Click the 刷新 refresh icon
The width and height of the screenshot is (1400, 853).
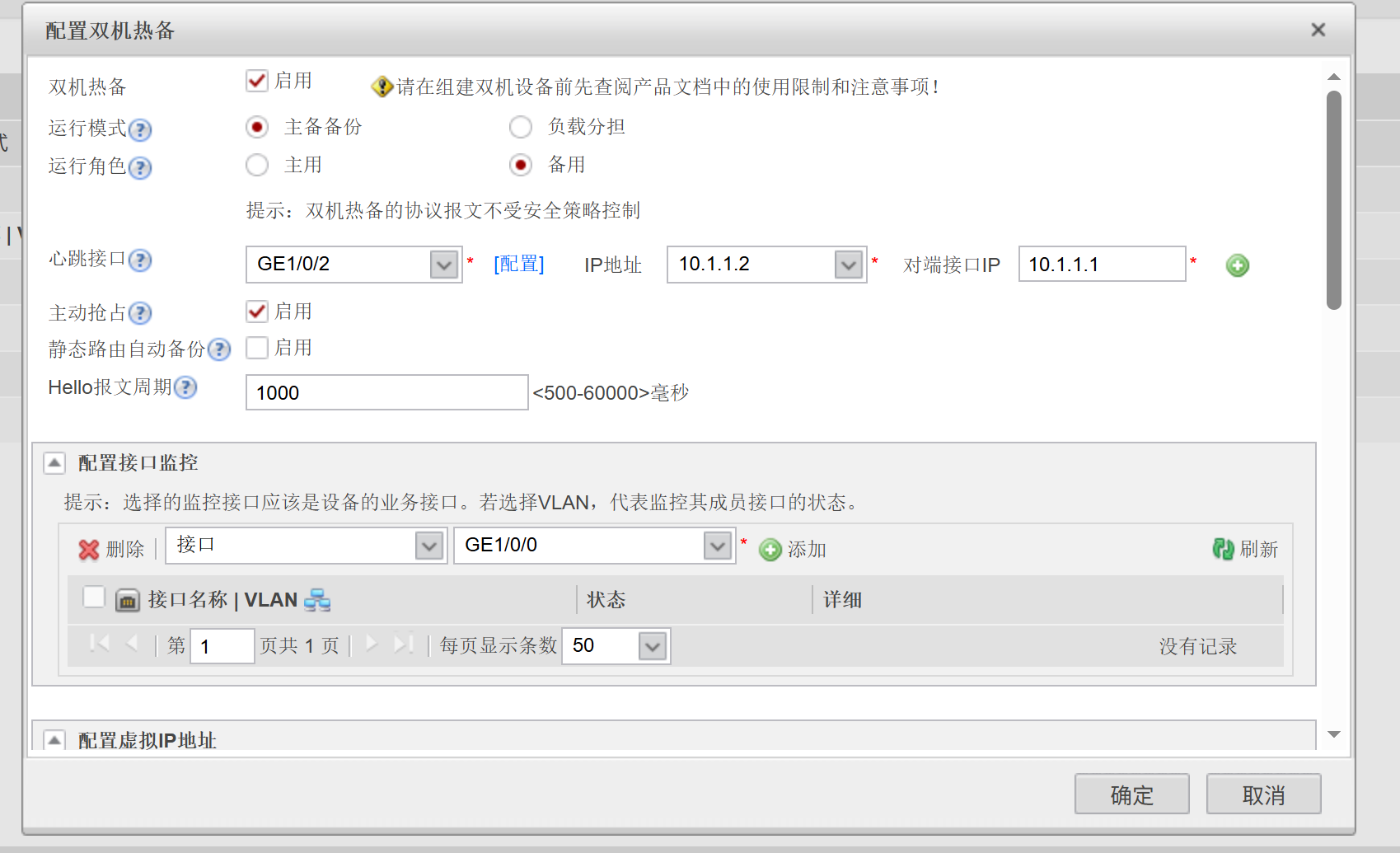pos(1223,549)
